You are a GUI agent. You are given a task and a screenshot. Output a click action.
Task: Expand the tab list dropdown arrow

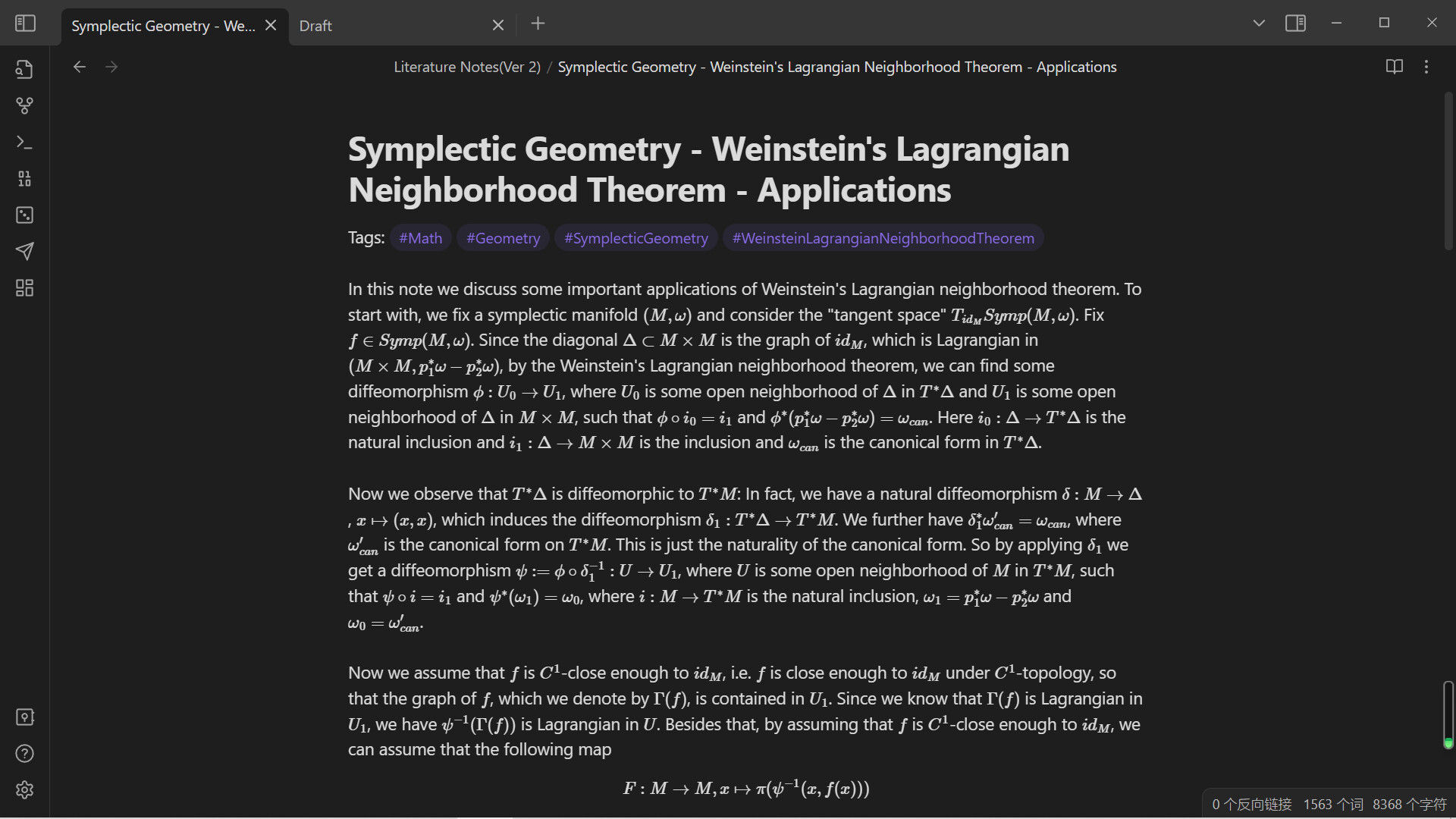pos(1259,24)
